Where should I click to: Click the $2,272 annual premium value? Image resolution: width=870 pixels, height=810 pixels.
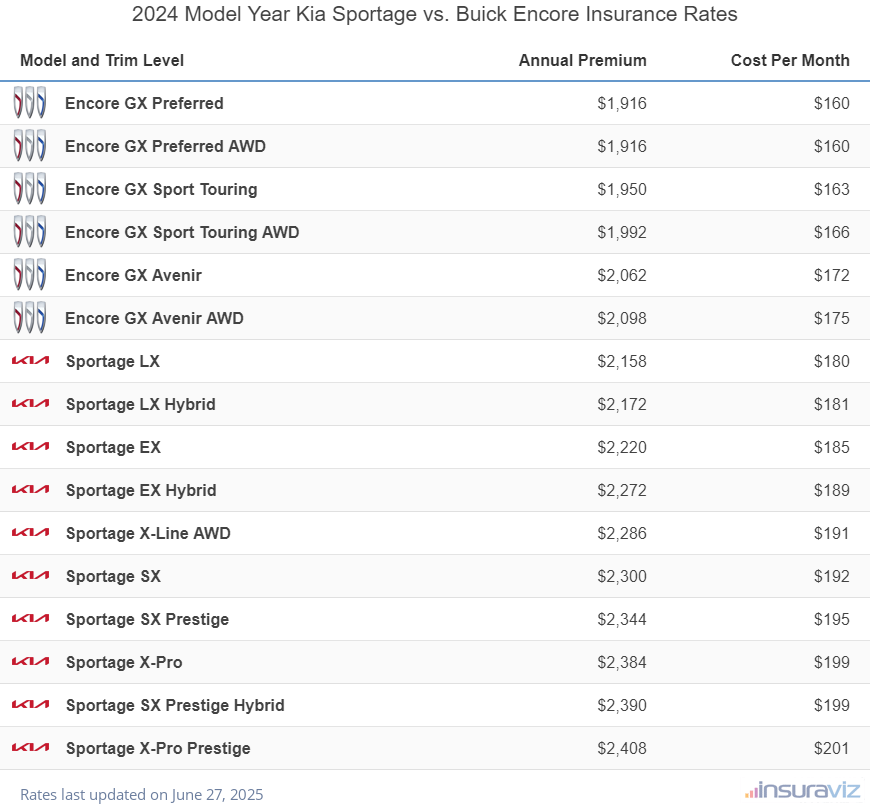(622, 490)
